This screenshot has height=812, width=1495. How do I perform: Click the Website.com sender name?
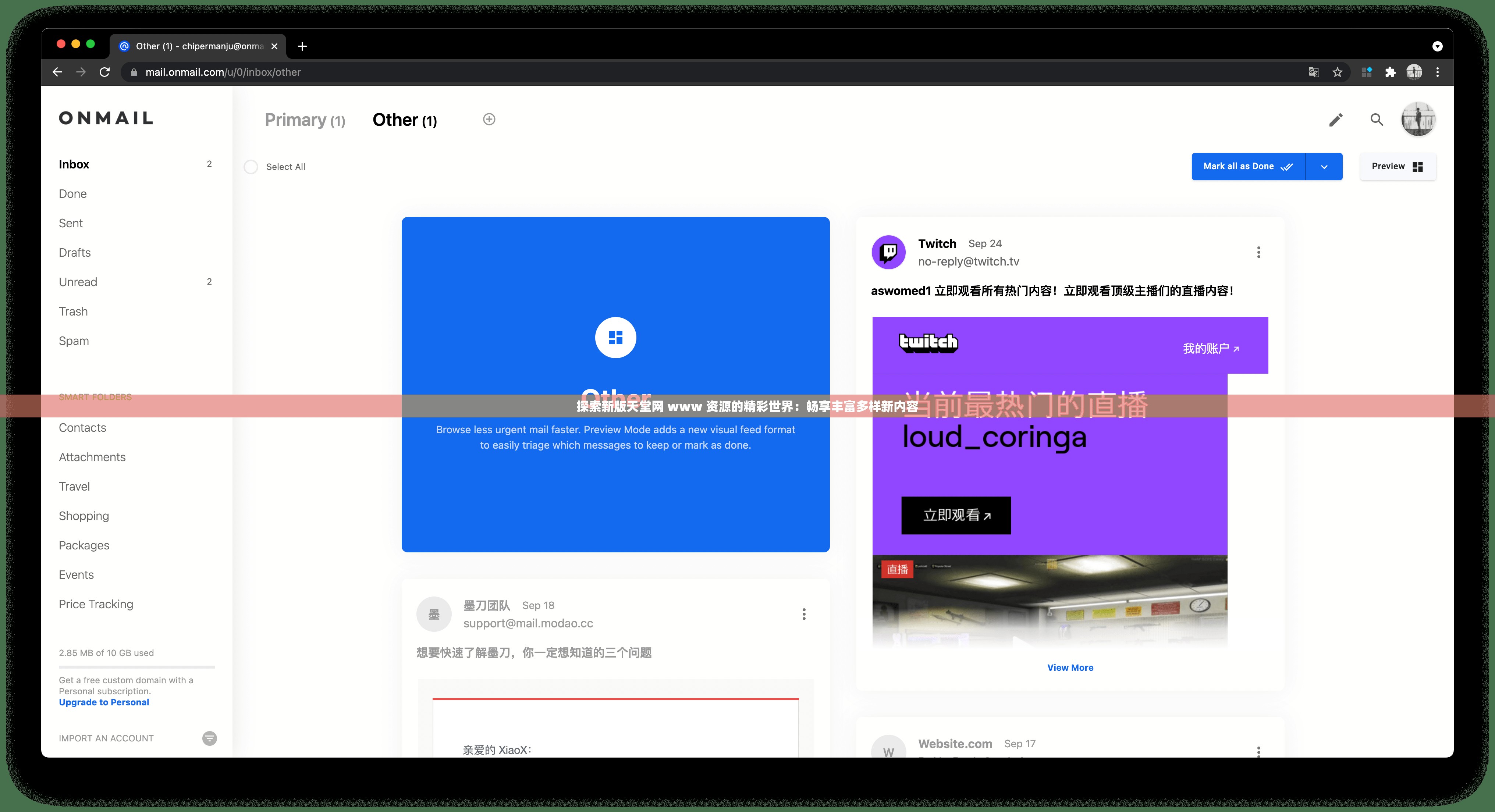tap(955, 744)
